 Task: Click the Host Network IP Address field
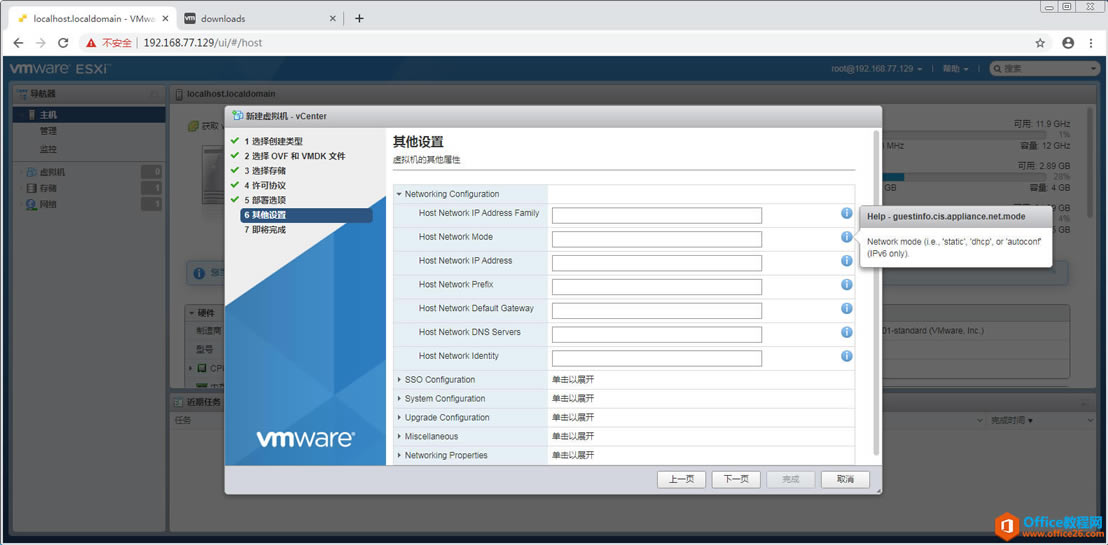656,263
